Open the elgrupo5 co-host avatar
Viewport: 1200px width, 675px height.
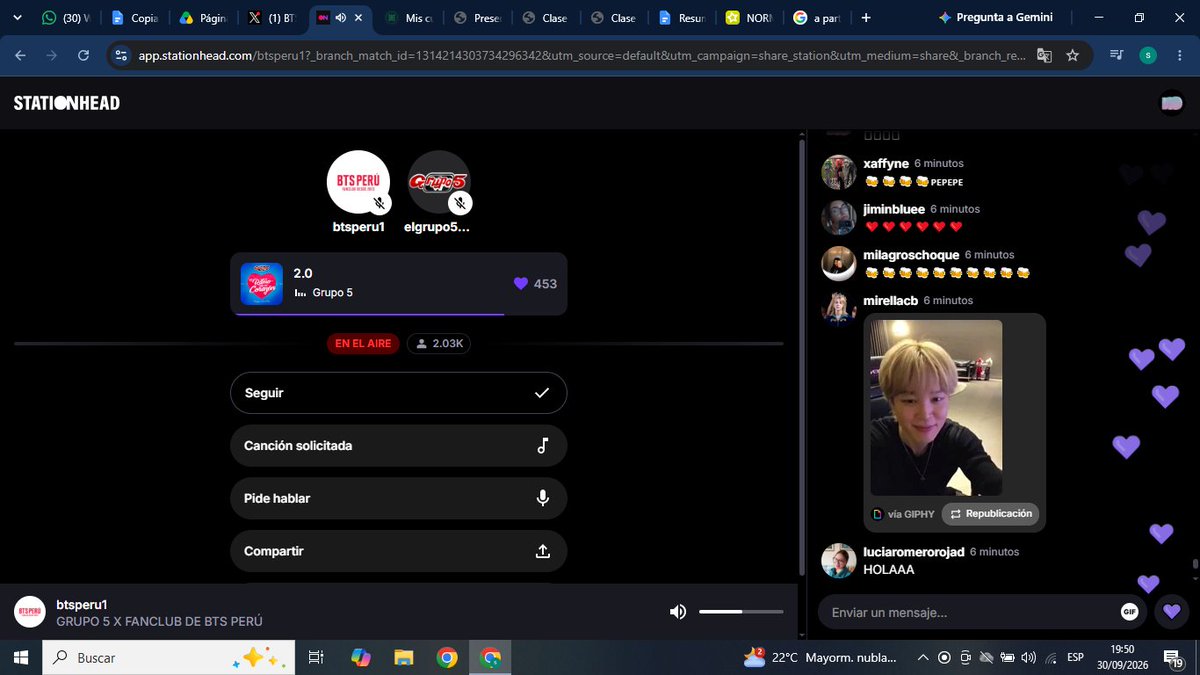tap(439, 182)
